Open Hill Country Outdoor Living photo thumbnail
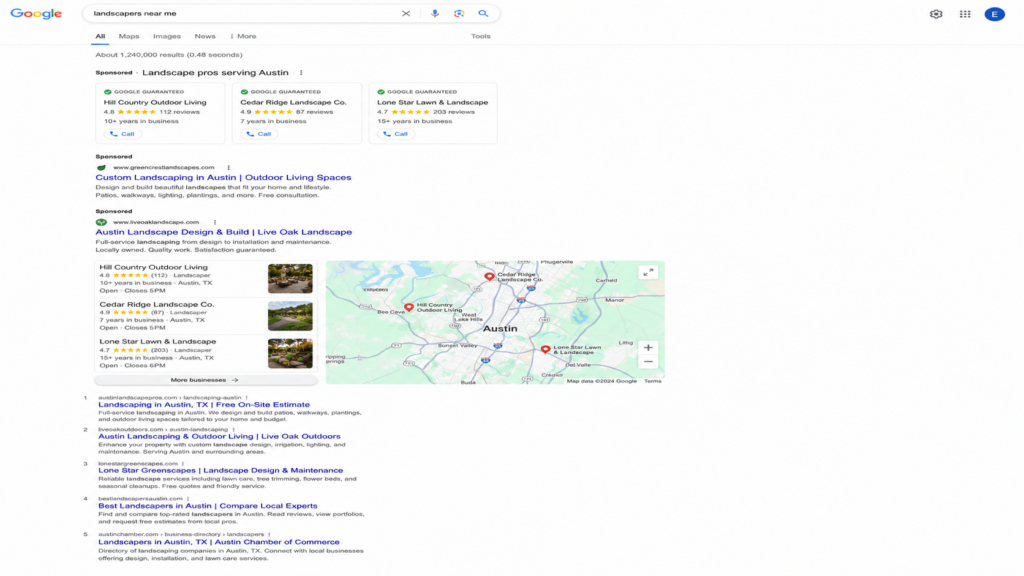The image size is (1024, 576). [x=290, y=279]
